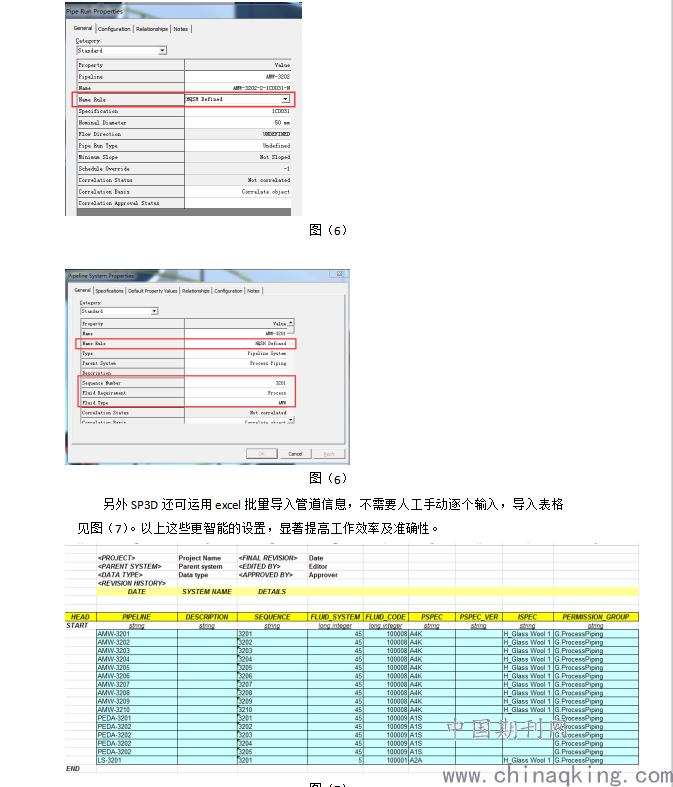
Task: Click sequence cell 3210
Action: pyautogui.click(x=273, y=710)
